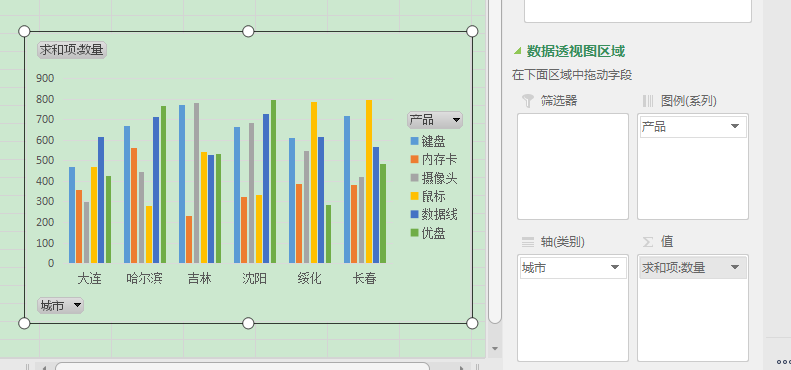Click the 绥化 axis category label
The width and height of the screenshot is (791, 370).
309,278
